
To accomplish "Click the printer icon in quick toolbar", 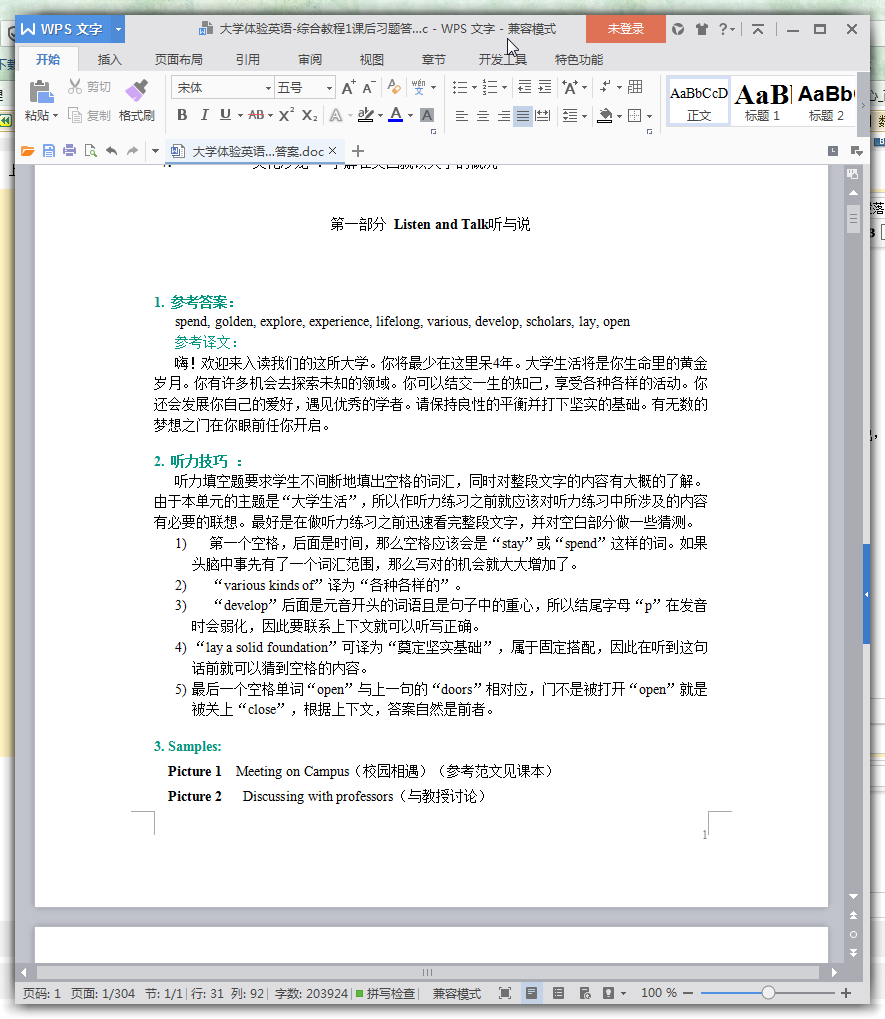I will coord(70,151).
